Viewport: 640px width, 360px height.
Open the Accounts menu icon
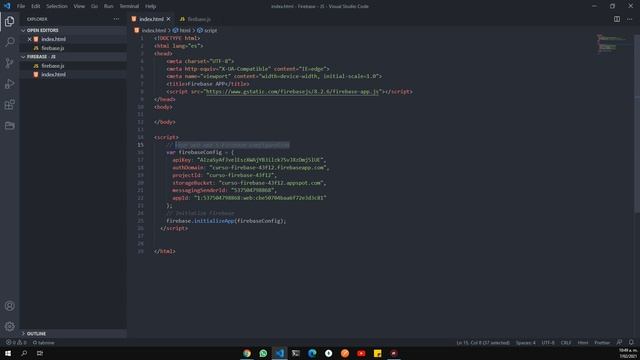click(10, 306)
